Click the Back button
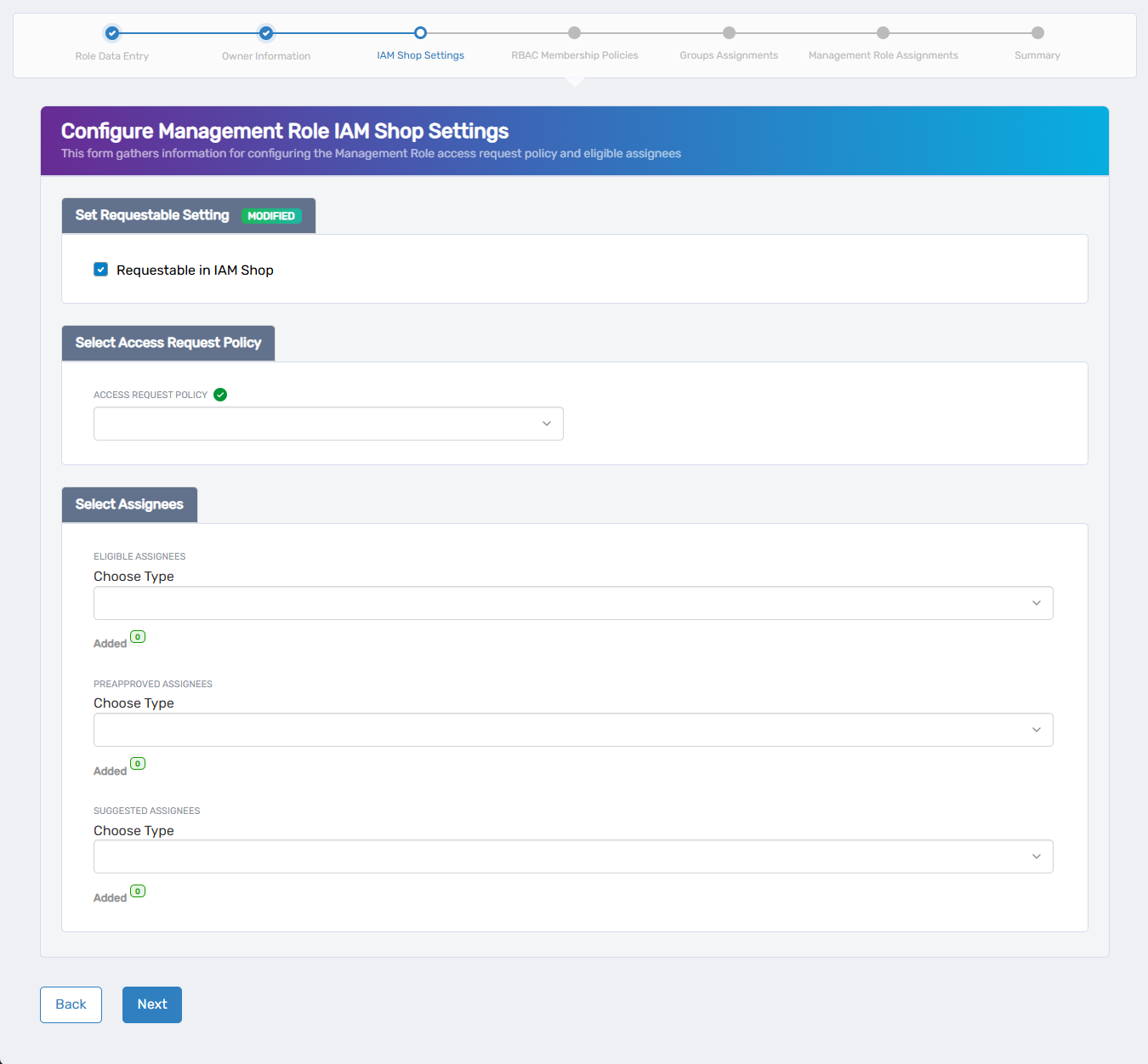Screen dimensions: 1148x1064 pyautogui.click(x=71, y=1004)
